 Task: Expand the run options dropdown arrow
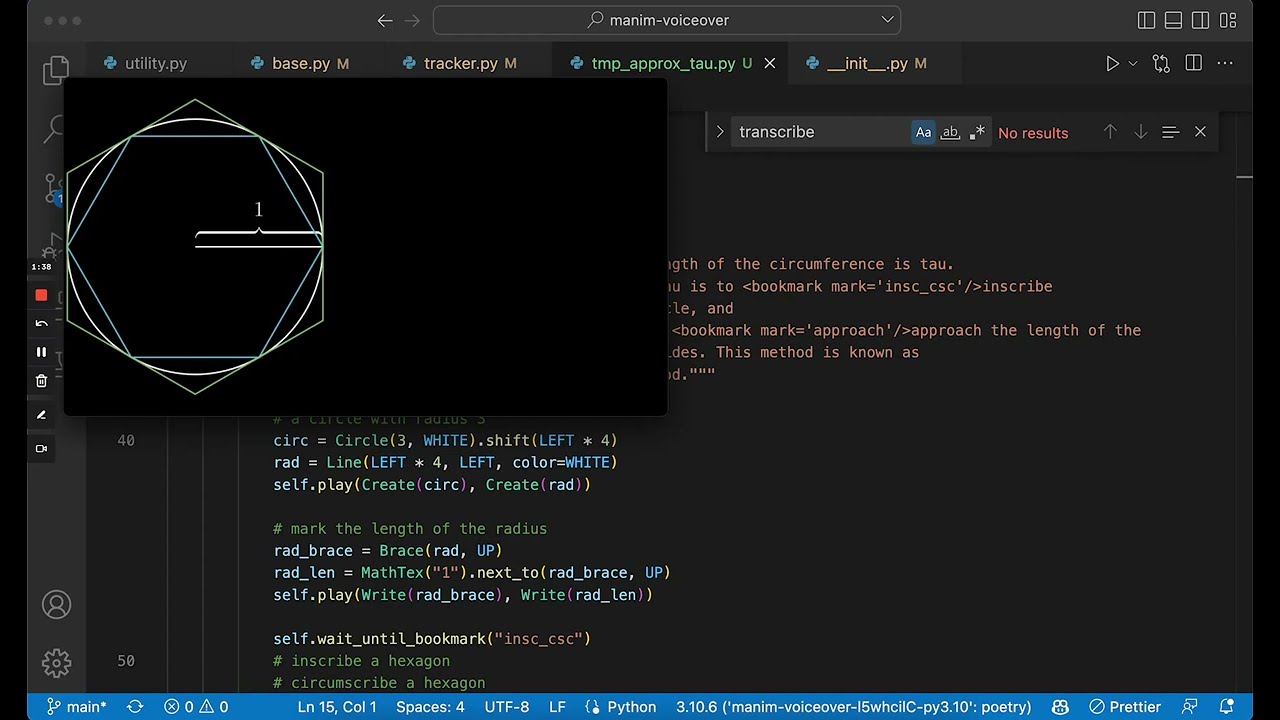[x=1133, y=63]
